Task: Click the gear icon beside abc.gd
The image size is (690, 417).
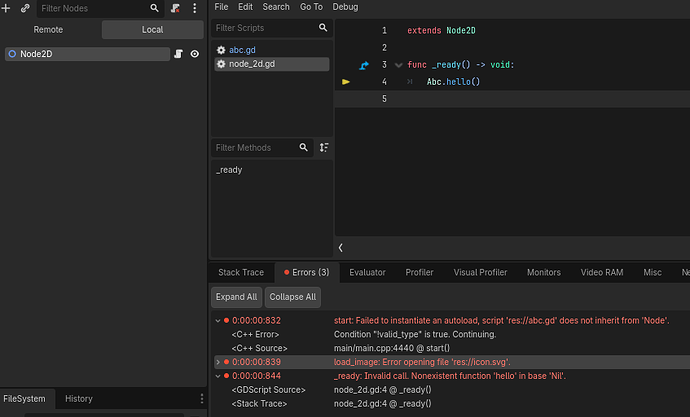Action: [221, 50]
